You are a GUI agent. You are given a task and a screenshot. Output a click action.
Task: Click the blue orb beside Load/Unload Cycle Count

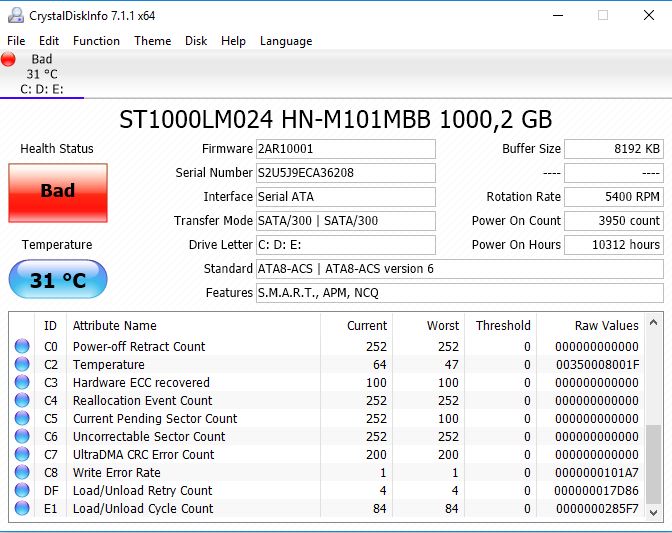click(22, 508)
